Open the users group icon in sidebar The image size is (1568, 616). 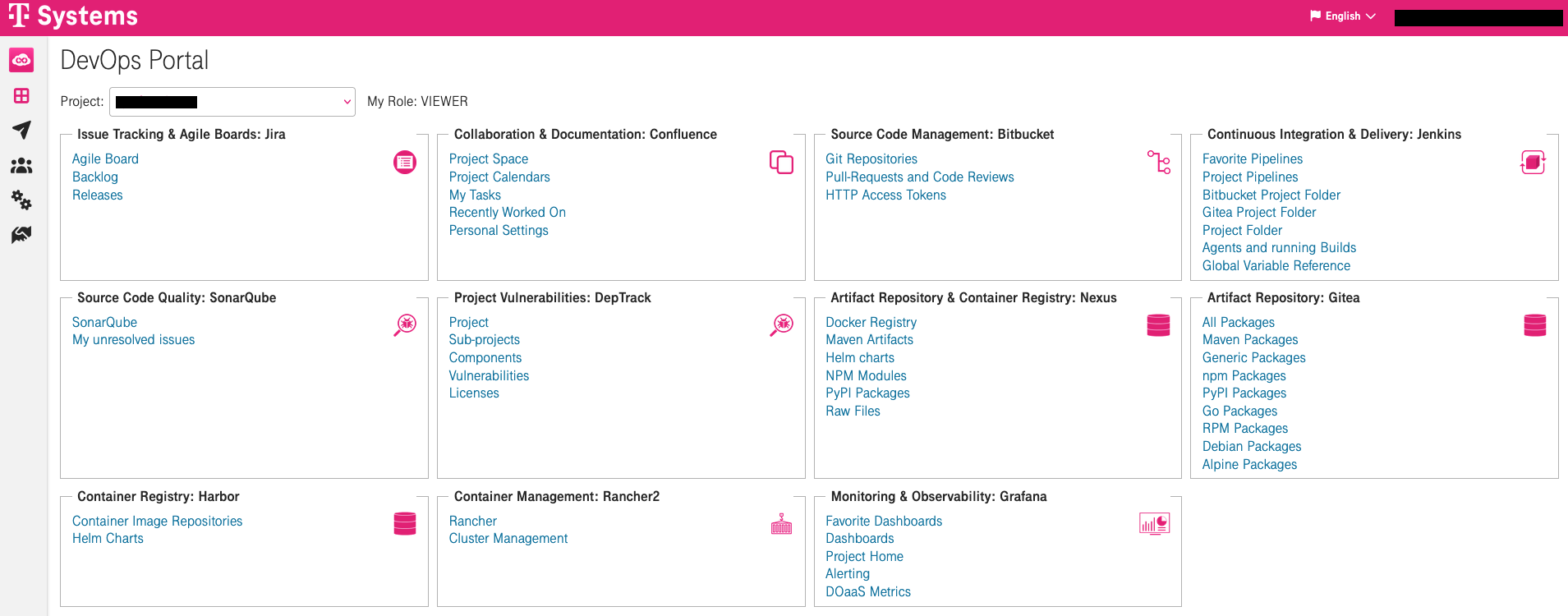(21, 166)
